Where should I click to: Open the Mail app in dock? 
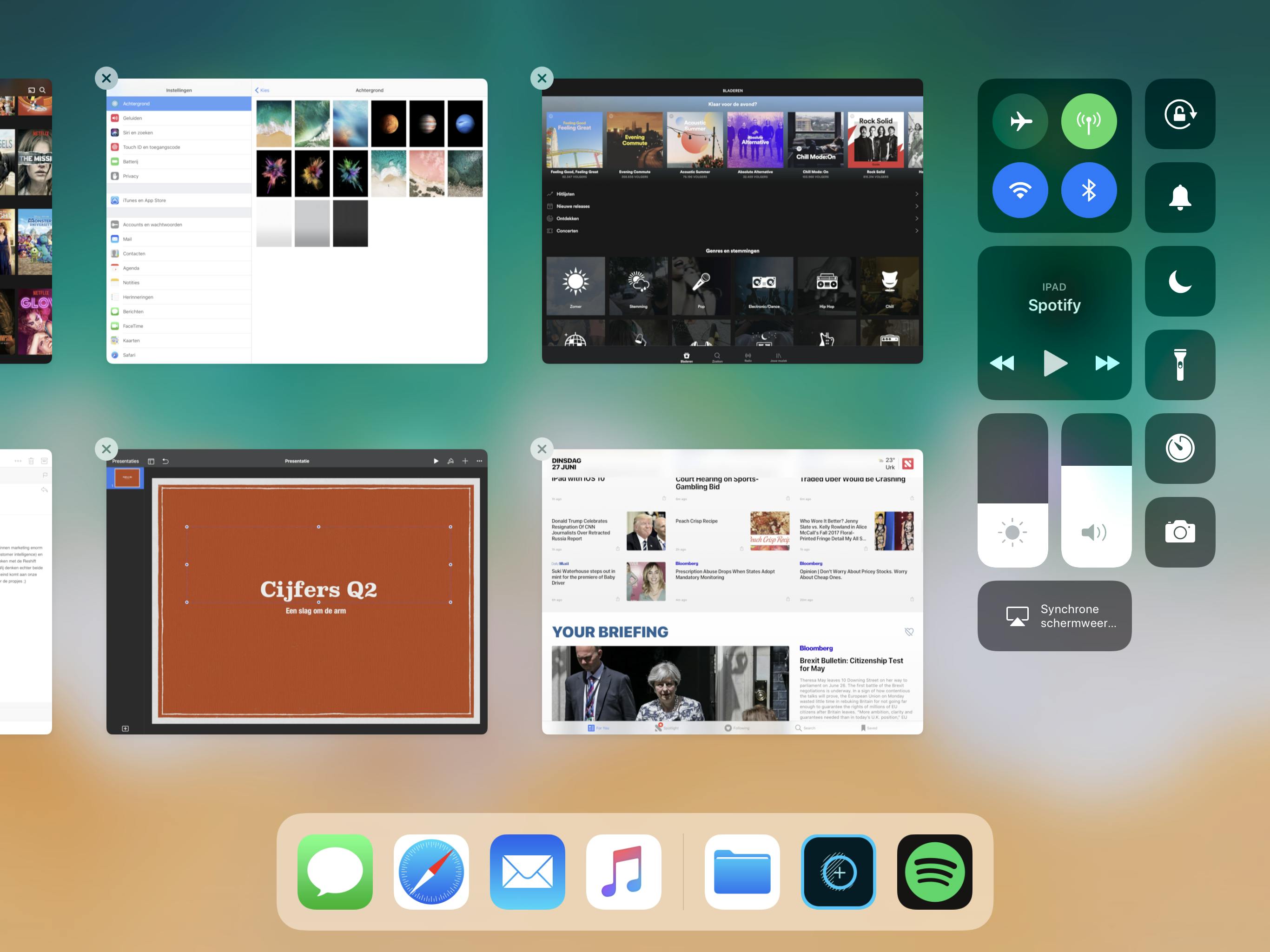click(x=527, y=872)
